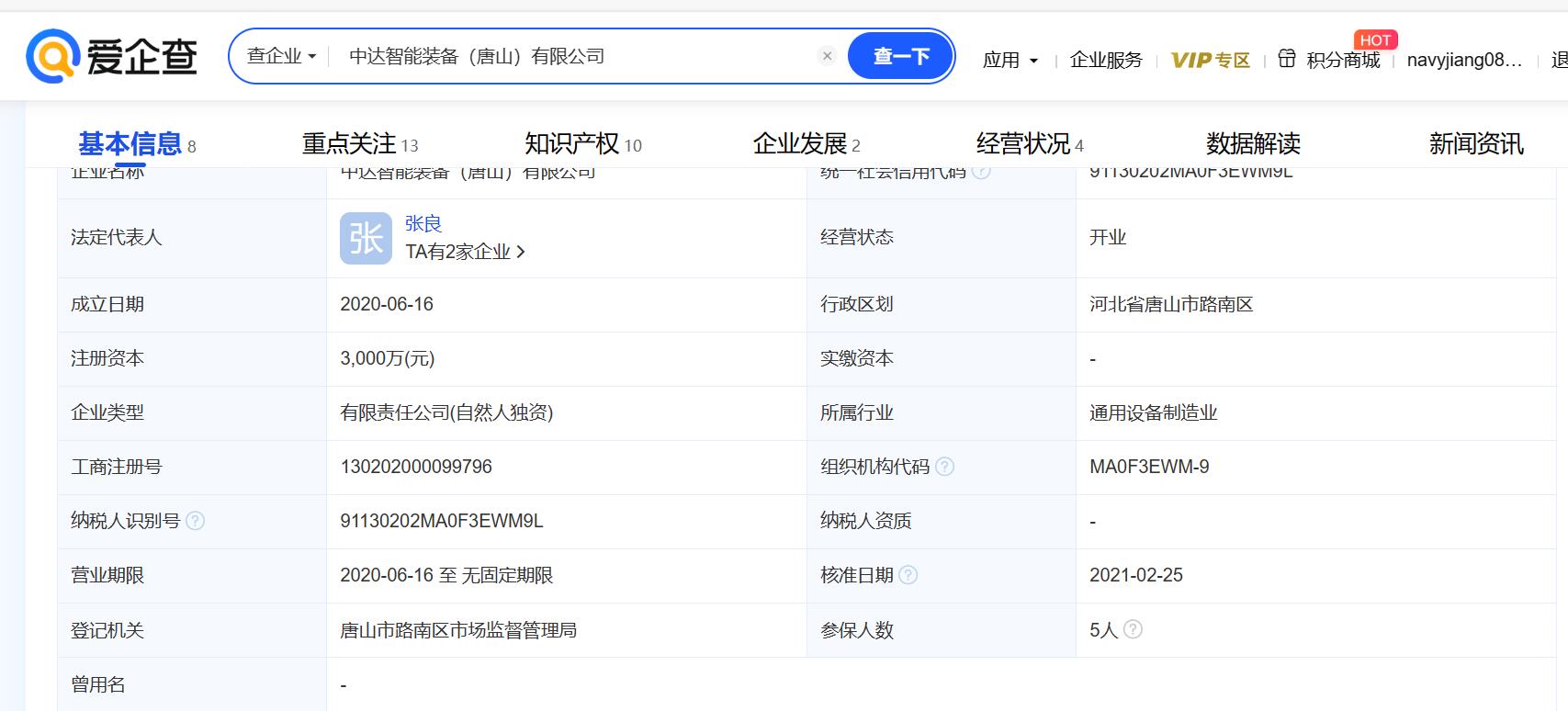The image size is (1568, 711).
Task: Open the VIP专区 link
Action: pyautogui.click(x=1211, y=60)
